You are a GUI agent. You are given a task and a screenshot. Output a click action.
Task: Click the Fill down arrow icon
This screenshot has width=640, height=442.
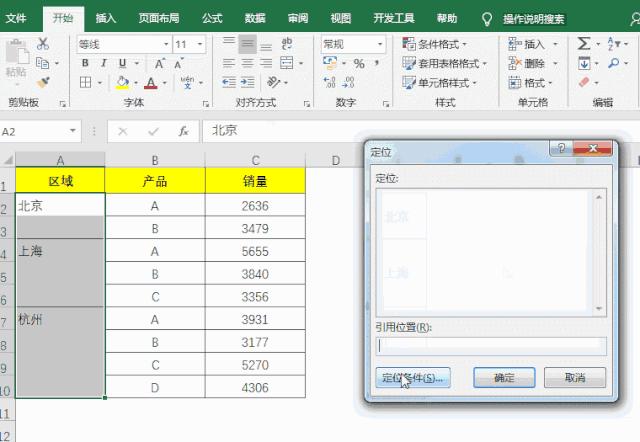tap(584, 63)
